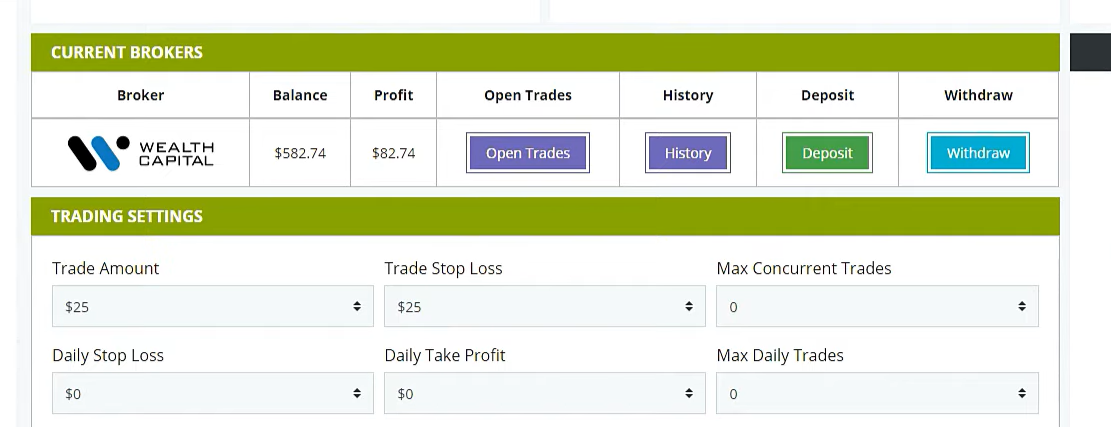Click the Wealth Capital broker logo
1111x427 pixels.
click(140, 153)
